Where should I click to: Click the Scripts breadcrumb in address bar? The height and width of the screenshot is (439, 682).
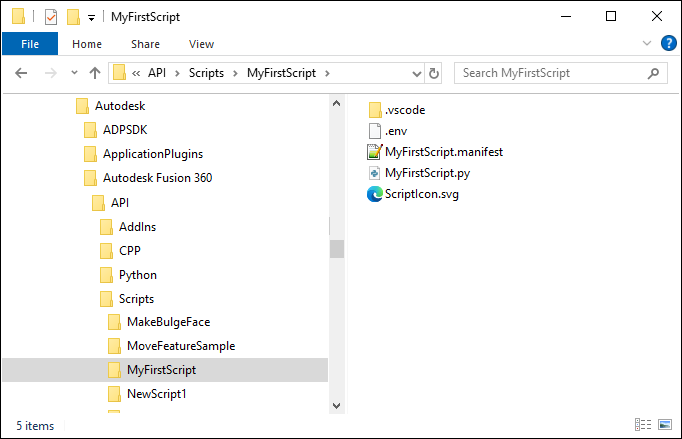(x=208, y=73)
